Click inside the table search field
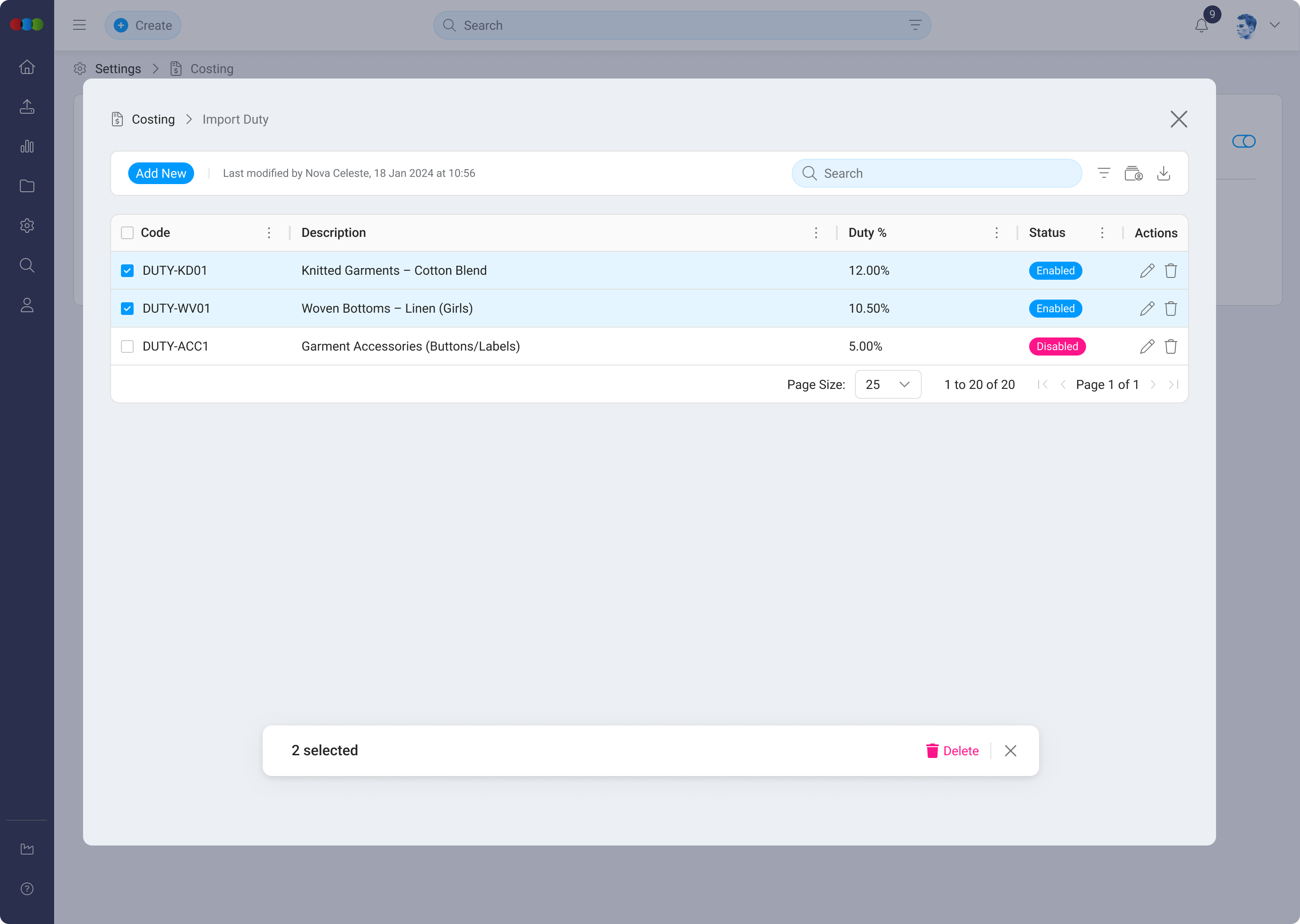 click(x=936, y=173)
